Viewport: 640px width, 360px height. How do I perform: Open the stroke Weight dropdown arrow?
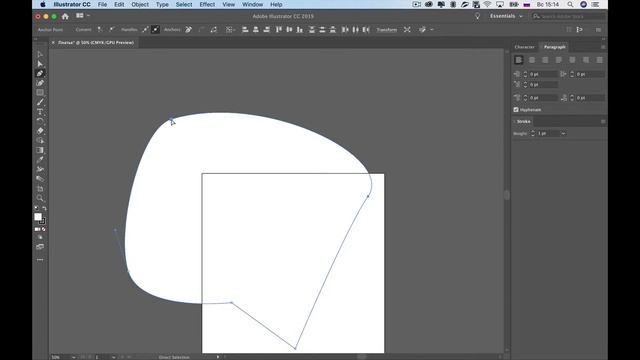tap(563, 133)
